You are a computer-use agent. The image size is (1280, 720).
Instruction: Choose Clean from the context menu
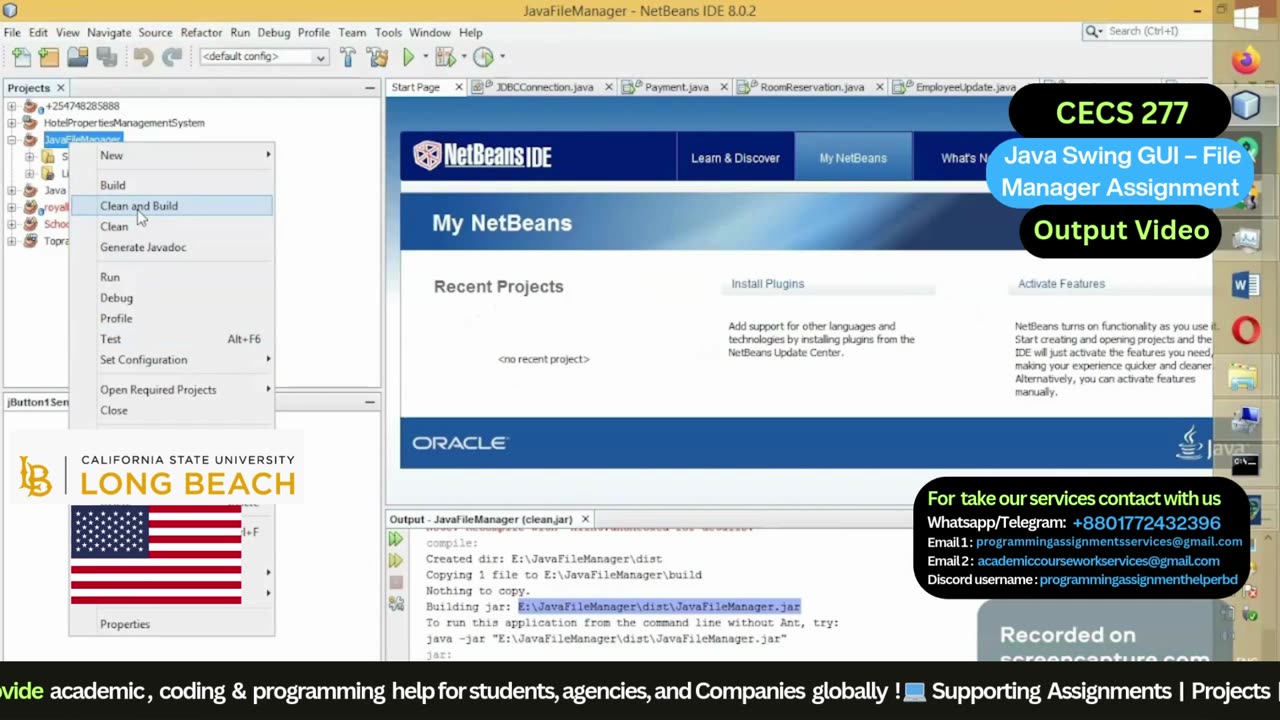(x=172, y=226)
